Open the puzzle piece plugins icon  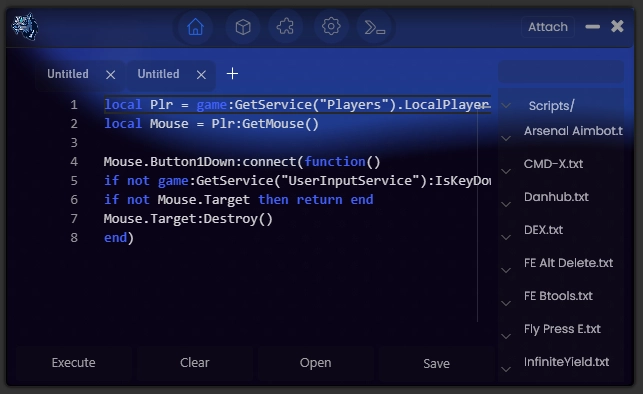tap(285, 27)
